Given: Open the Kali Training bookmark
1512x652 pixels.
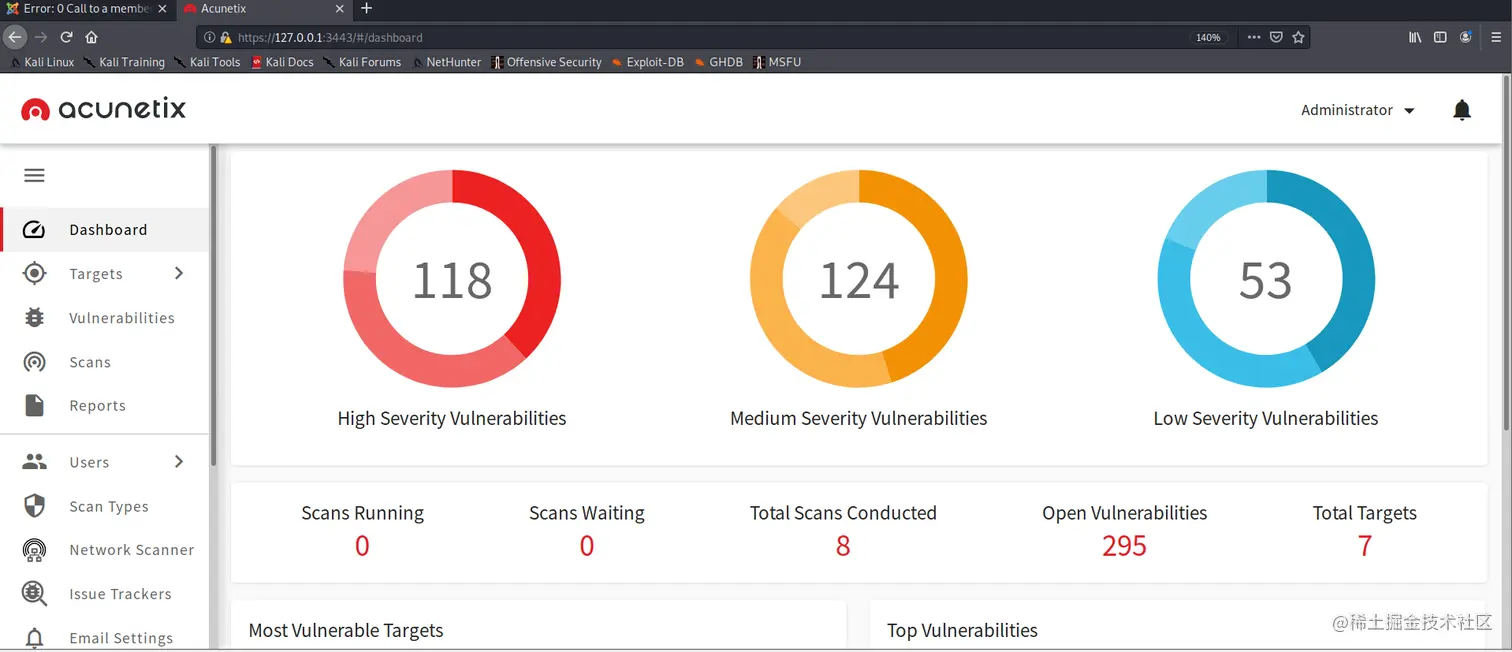Looking at the screenshot, I should coord(125,62).
